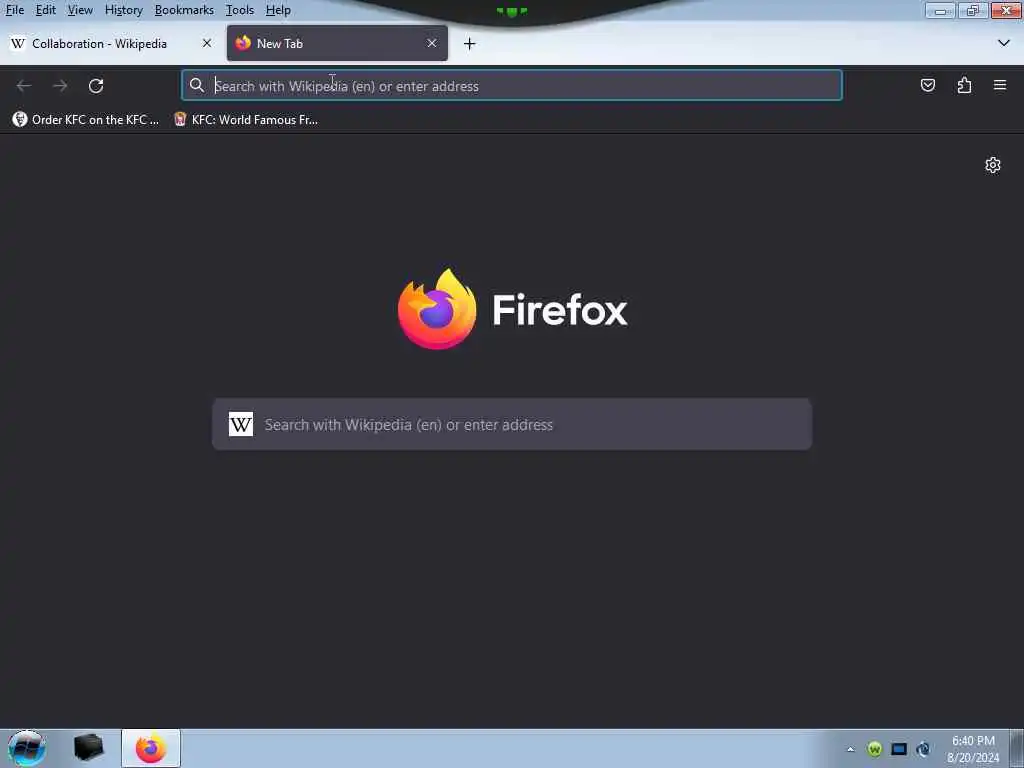The width and height of the screenshot is (1024, 768).
Task: Go forward one page
Action: pyautogui.click(x=60, y=86)
